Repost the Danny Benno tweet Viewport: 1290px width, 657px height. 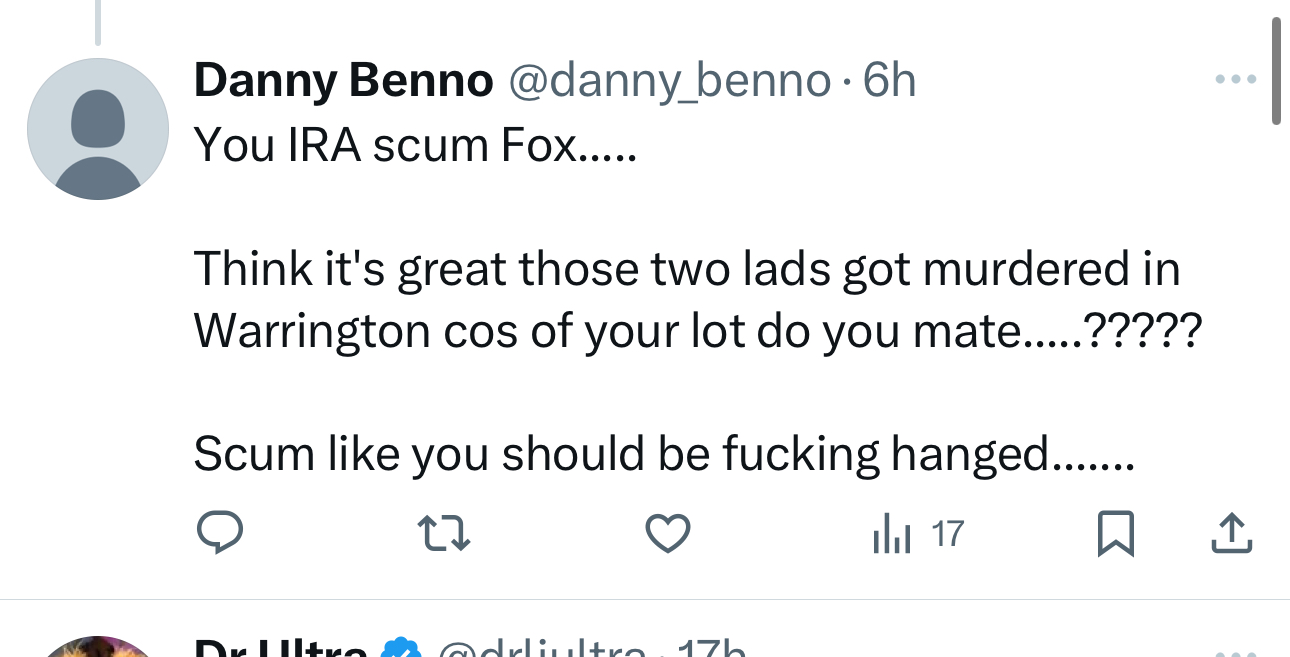[x=443, y=533]
